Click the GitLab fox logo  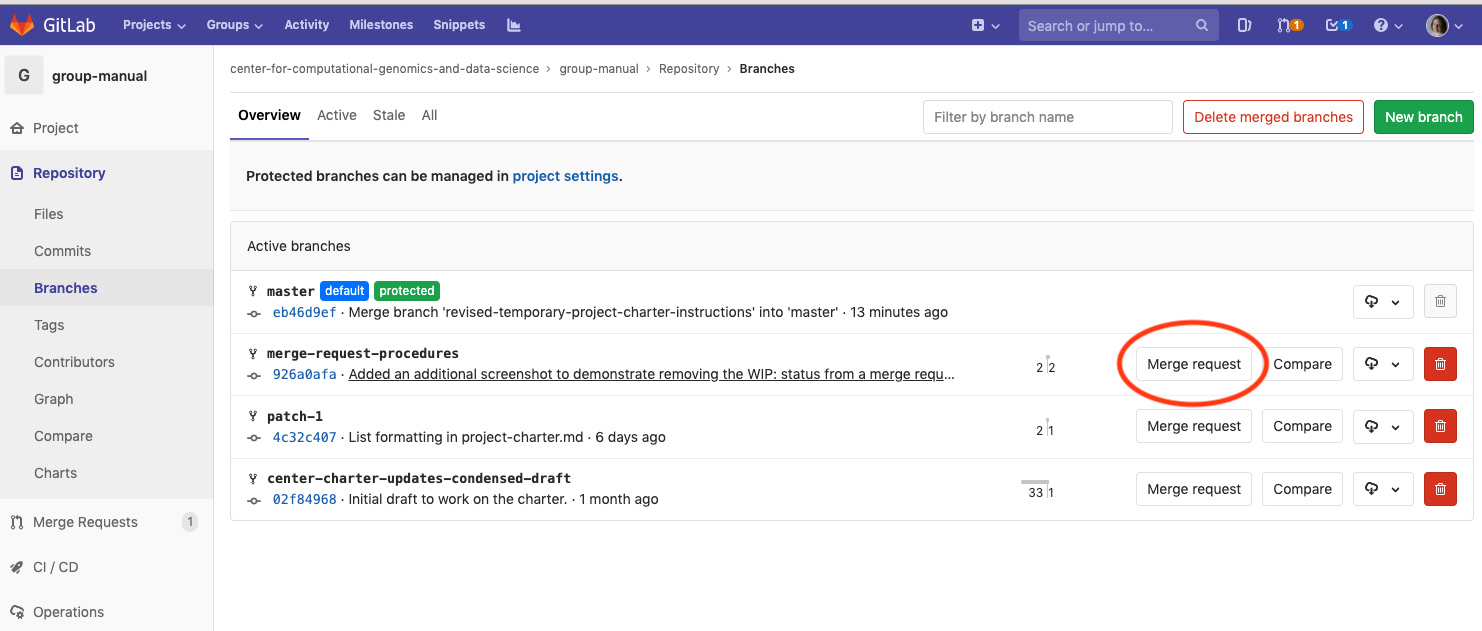[22, 25]
